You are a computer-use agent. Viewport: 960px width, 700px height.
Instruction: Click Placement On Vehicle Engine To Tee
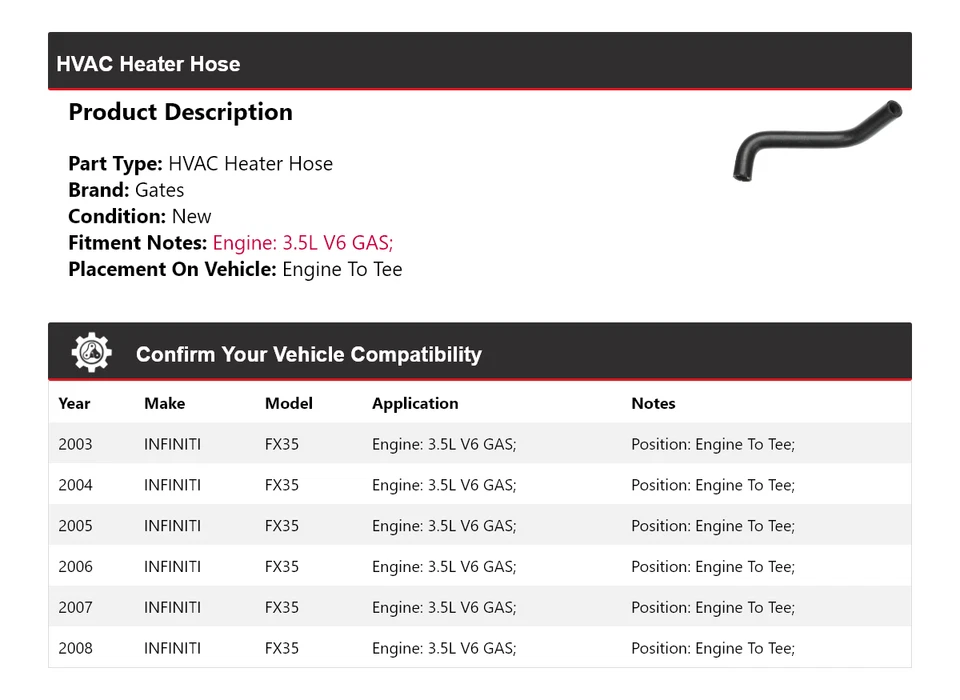click(x=235, y=269)
